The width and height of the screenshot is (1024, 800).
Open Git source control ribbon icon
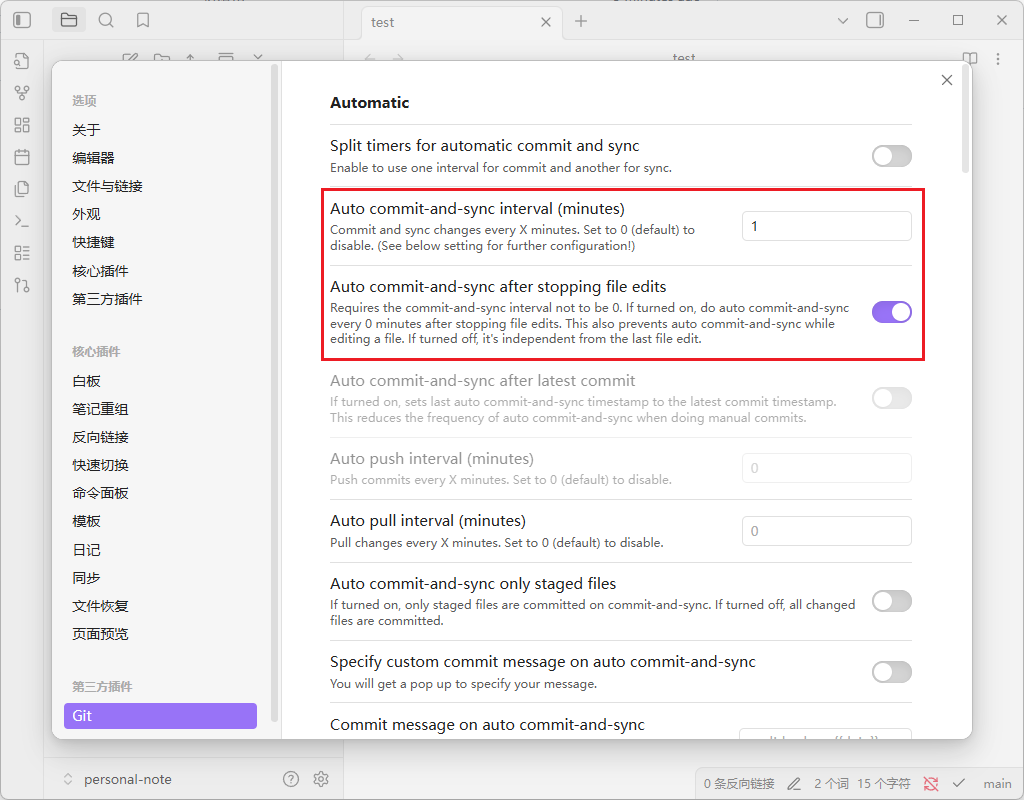tap(22, 285)
